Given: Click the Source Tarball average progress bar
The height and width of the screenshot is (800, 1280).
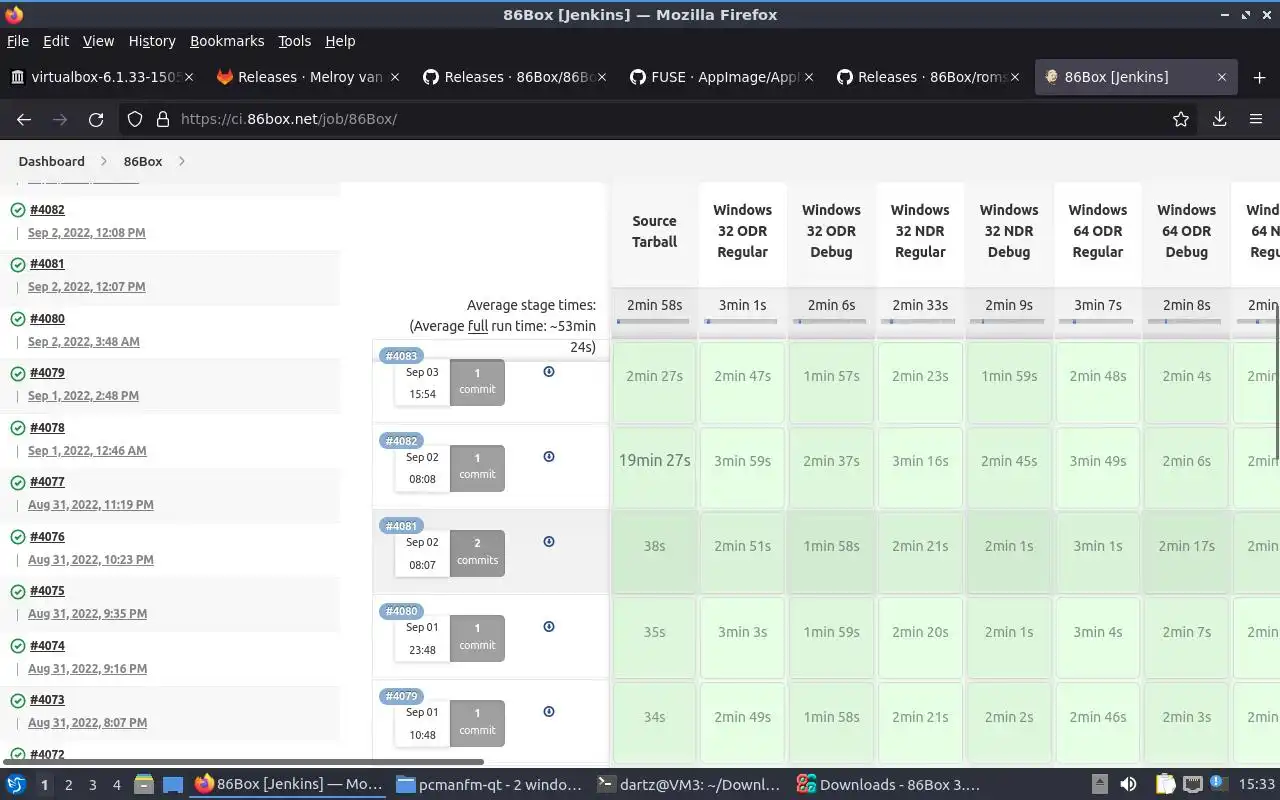Looking at the screenshot, I should point(655,321).
